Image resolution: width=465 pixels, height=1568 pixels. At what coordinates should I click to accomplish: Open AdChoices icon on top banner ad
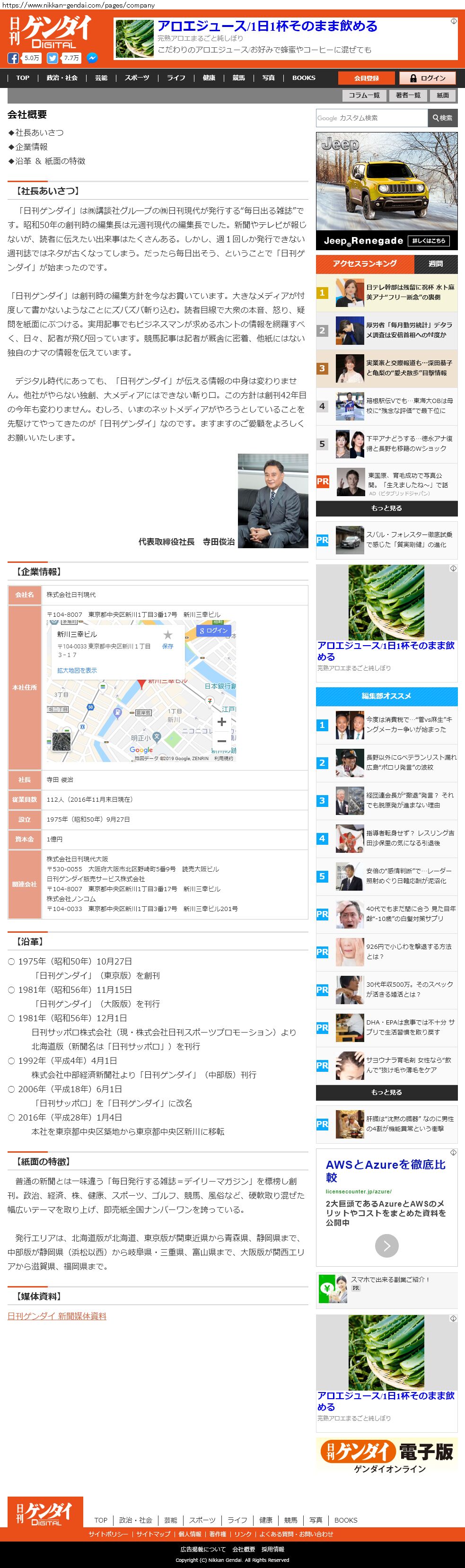point(454,21)
